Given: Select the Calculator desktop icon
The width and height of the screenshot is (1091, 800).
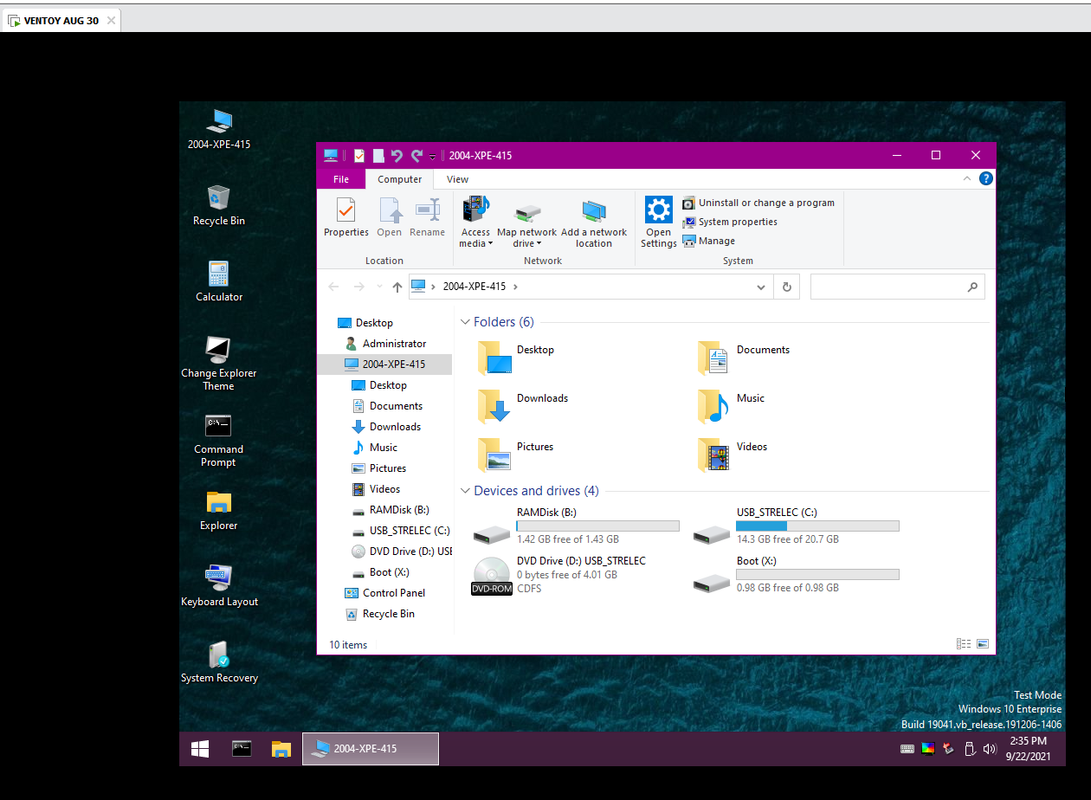Looking at the screenshot, I should point(218,282).
